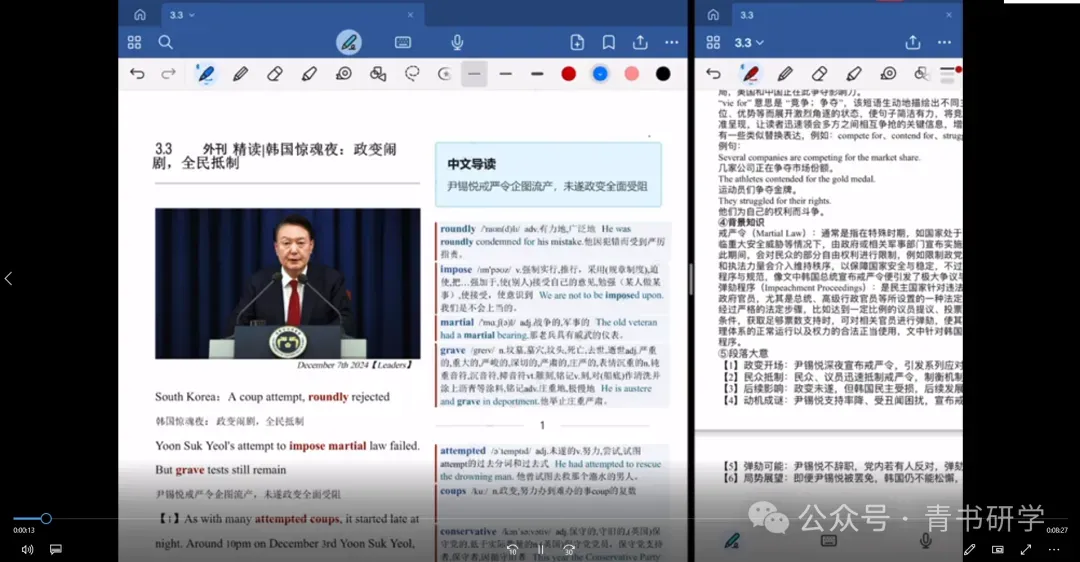Open home in the left note window
Viewport: 1080px width, 562px height.
coord(140,14)
